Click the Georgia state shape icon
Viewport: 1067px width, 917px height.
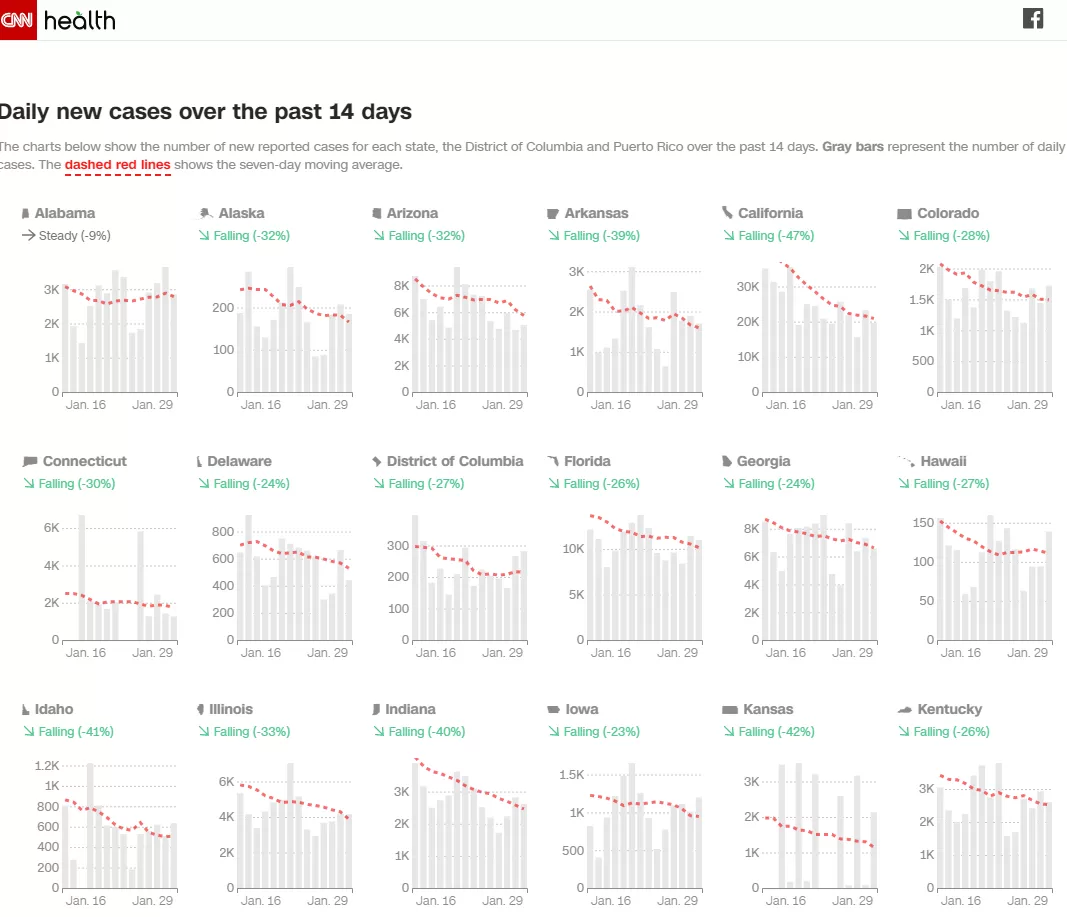pos(727,461)
